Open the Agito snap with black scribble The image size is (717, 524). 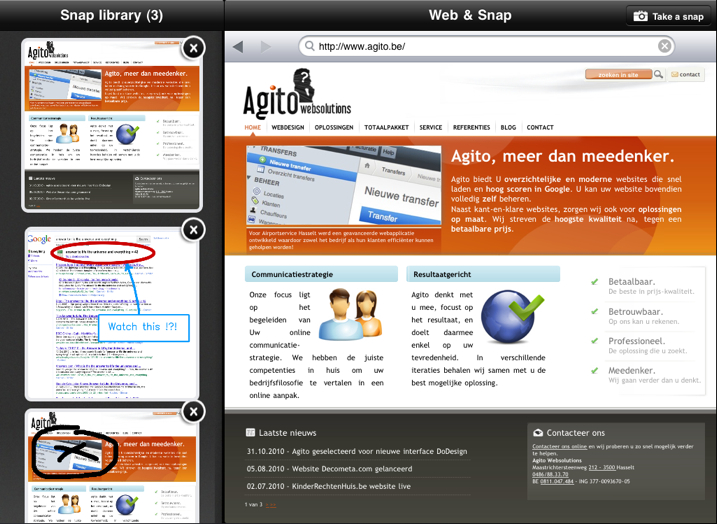[x=112, y=466]
